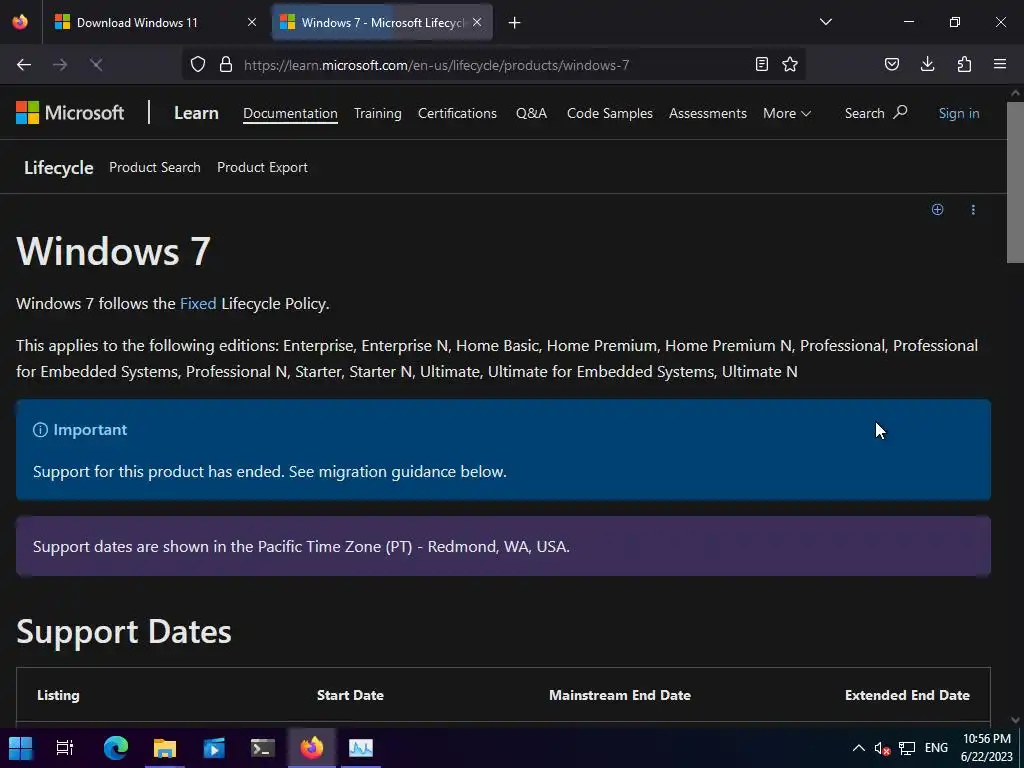Viewport: 1024px width, 768px height.
Task: Stop page loading with X button
Action: coord(96,65)
